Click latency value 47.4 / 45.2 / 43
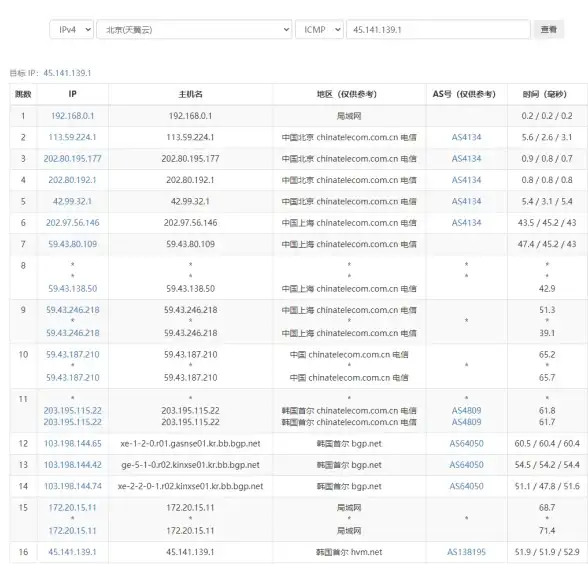Screen dimensions: 588x564 click(x=547, y=244)
